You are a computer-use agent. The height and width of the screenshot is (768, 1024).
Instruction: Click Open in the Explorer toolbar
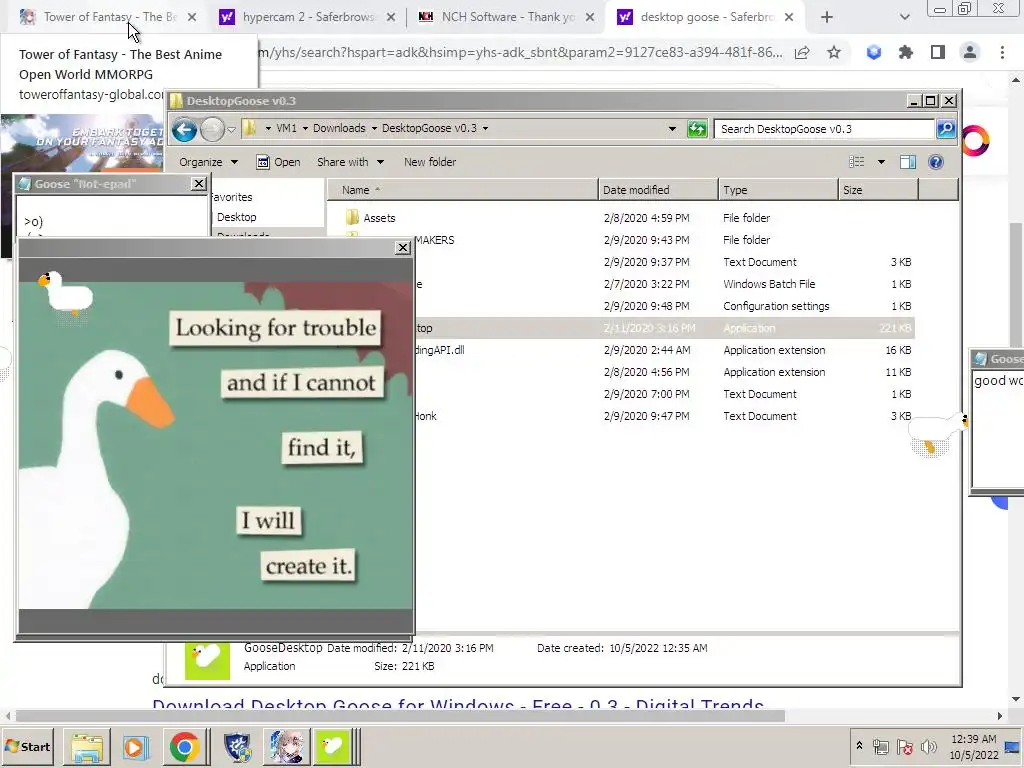pyautogui.click(x=278, y=162)
